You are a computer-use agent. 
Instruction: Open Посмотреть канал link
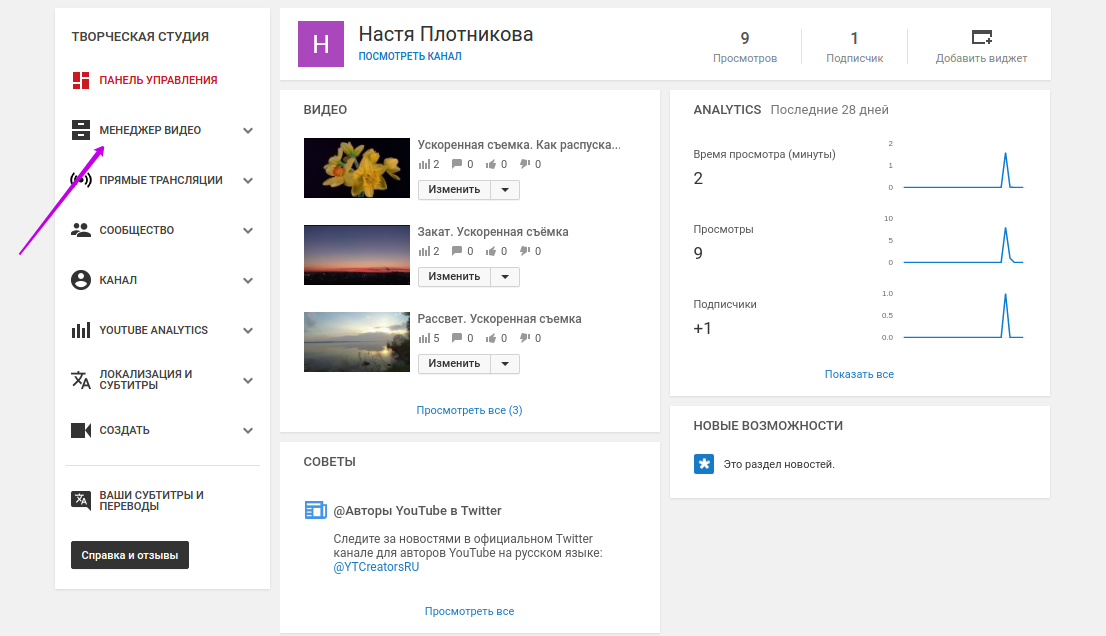[x=410, y=56]
